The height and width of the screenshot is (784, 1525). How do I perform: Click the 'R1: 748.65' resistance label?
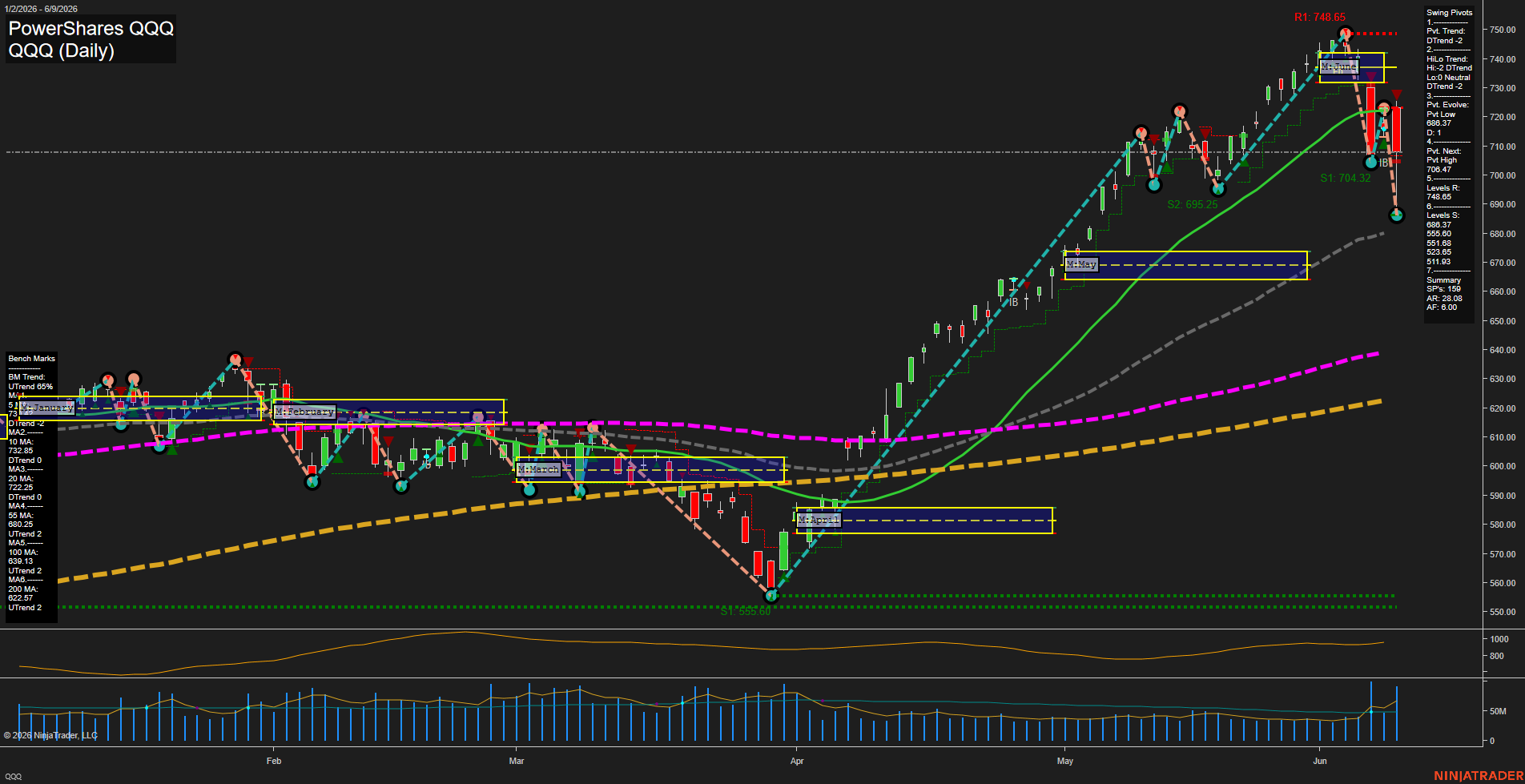[x=1320, y=17]
